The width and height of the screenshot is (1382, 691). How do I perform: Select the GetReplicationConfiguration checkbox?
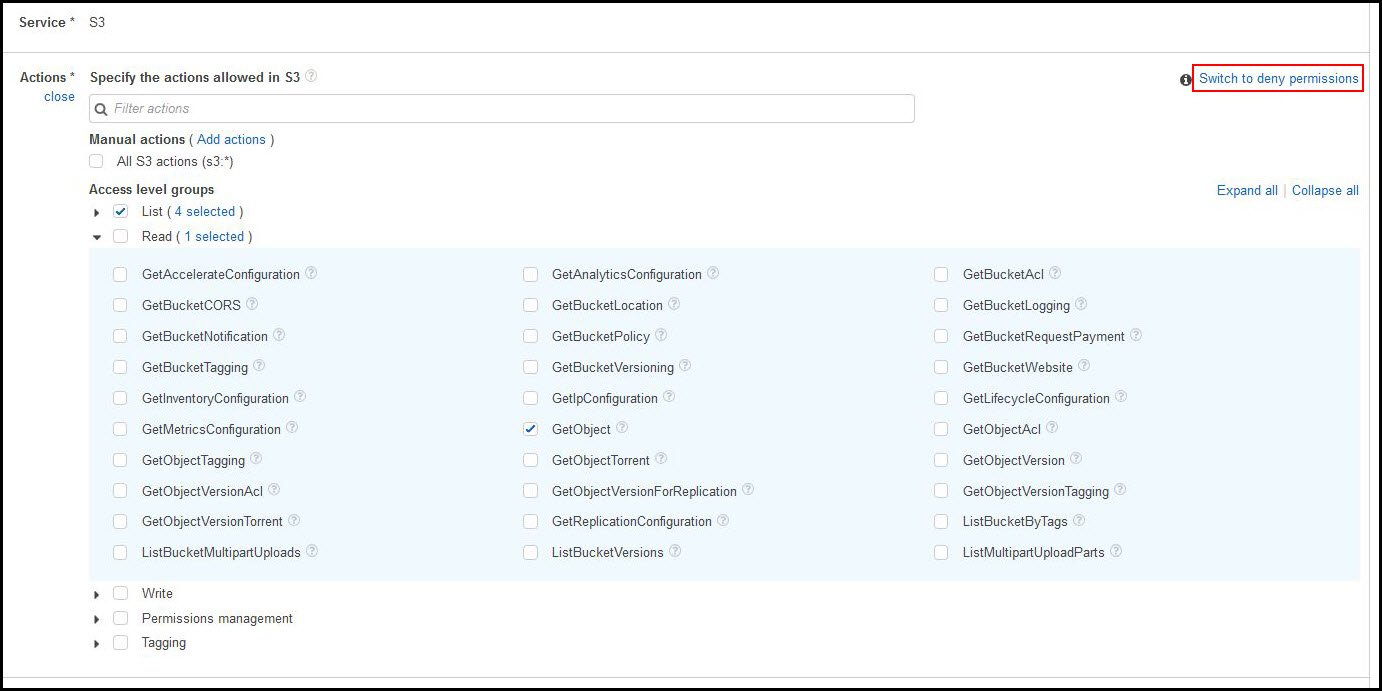pos(530,522)
